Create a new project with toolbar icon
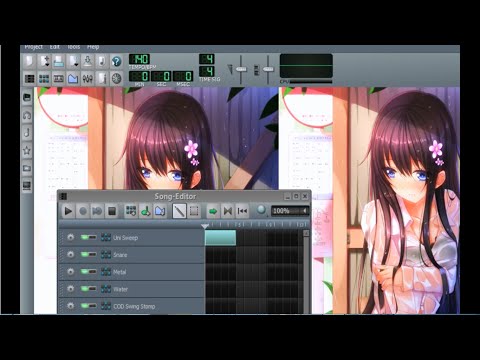 [x=30, y=62]
